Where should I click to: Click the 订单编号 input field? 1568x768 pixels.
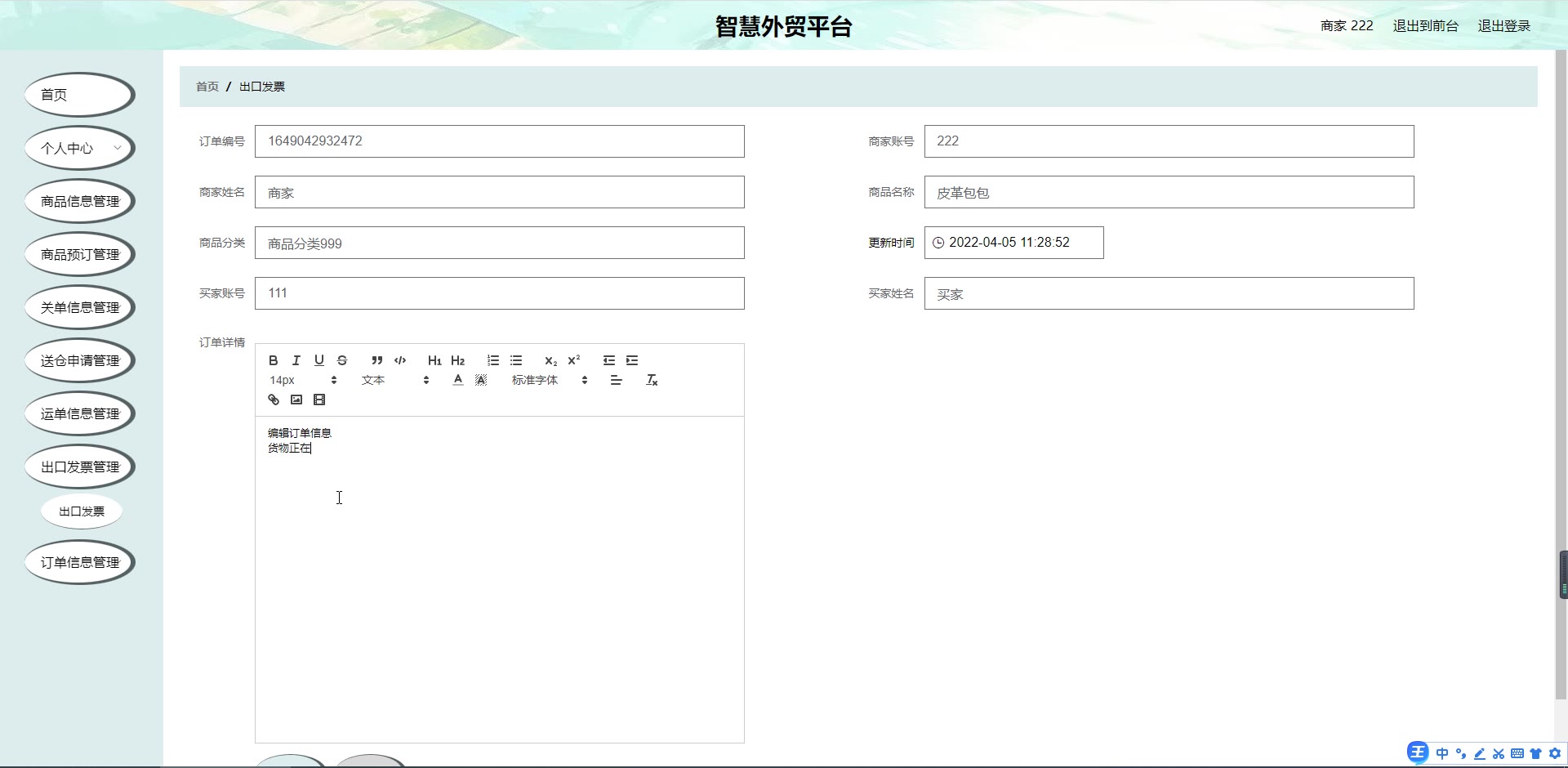tap(500, 141)
